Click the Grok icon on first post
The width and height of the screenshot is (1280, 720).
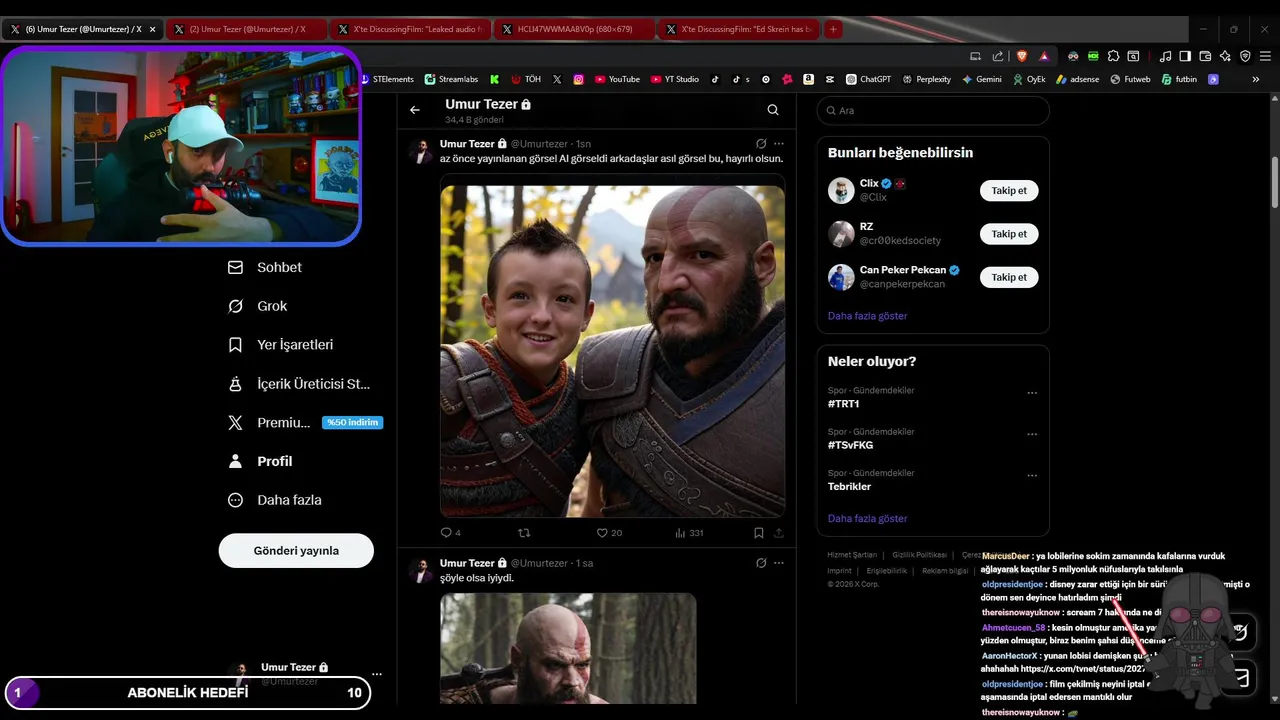coord(761,144)
